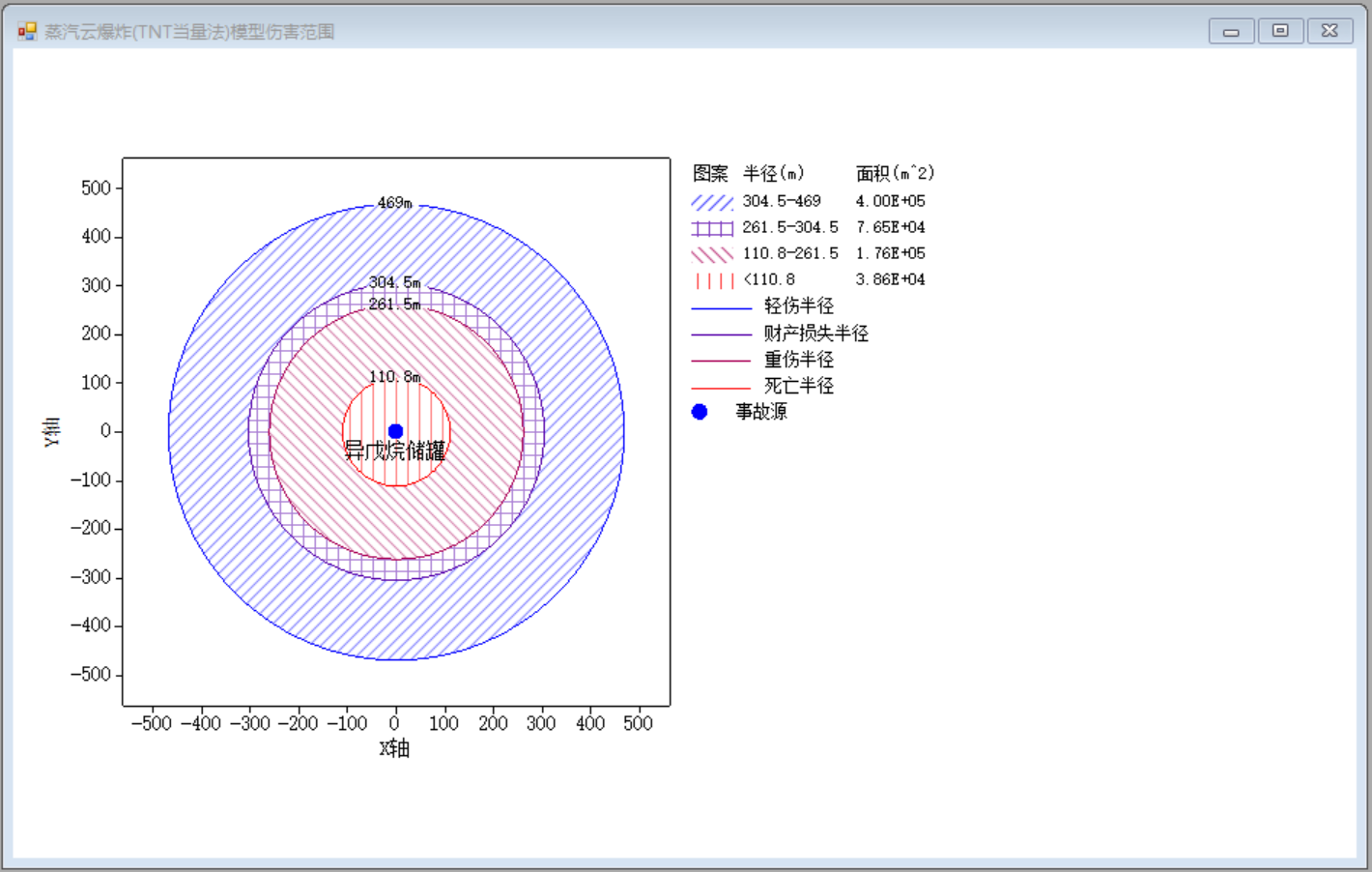Click the 异戊烷储罐 label in chart
This screenshot has height=872, width=1372.
coord(395,451)
